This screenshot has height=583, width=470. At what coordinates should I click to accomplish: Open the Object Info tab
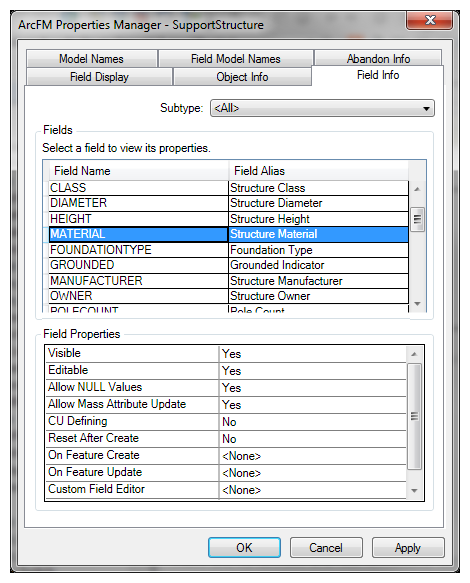pos(242,77)
